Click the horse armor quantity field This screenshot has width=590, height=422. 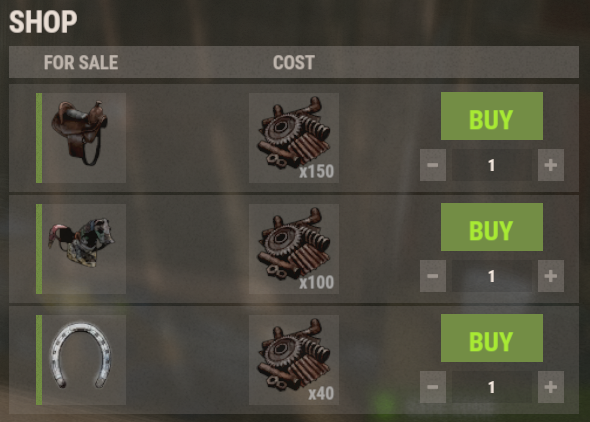pyautogui.click(x=492, y=276)
